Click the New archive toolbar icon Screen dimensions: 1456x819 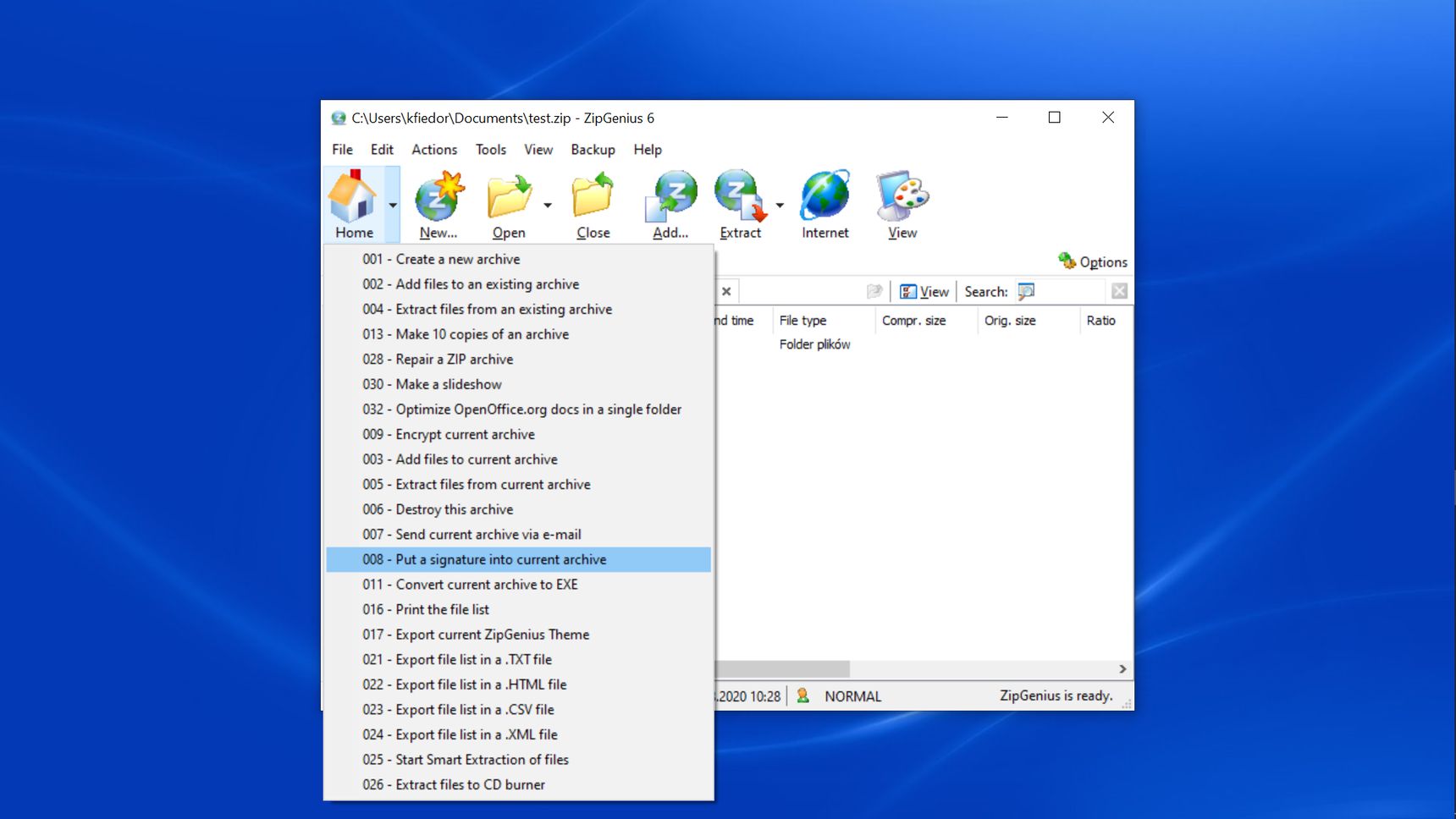click(438, 204)
